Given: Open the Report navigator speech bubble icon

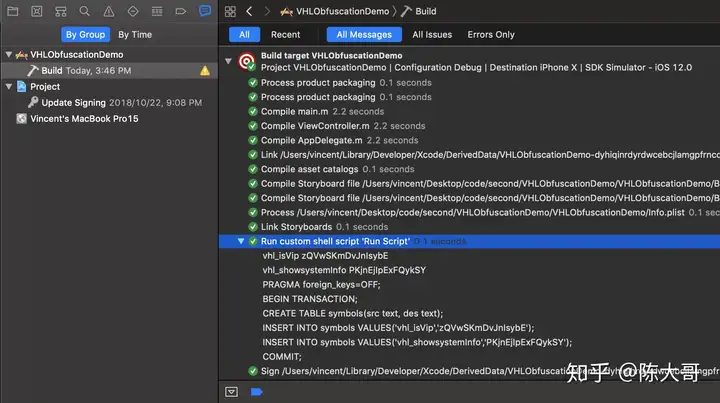Looking at the screenshot, I should coord(205,11).
